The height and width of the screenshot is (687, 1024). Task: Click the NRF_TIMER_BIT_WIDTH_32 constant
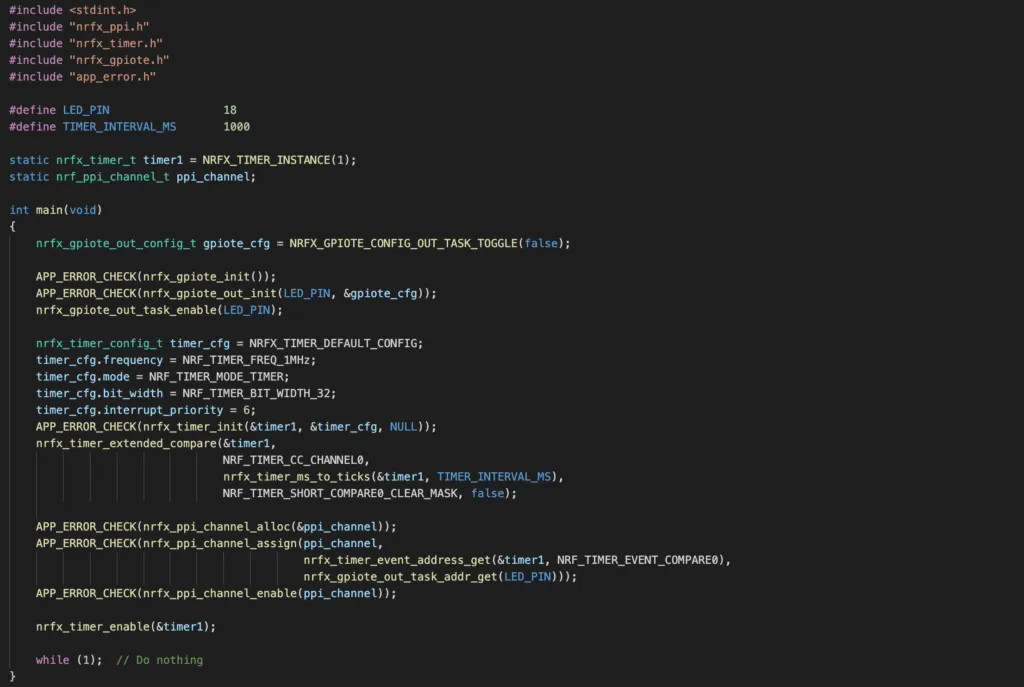click(x=257, y=393)
